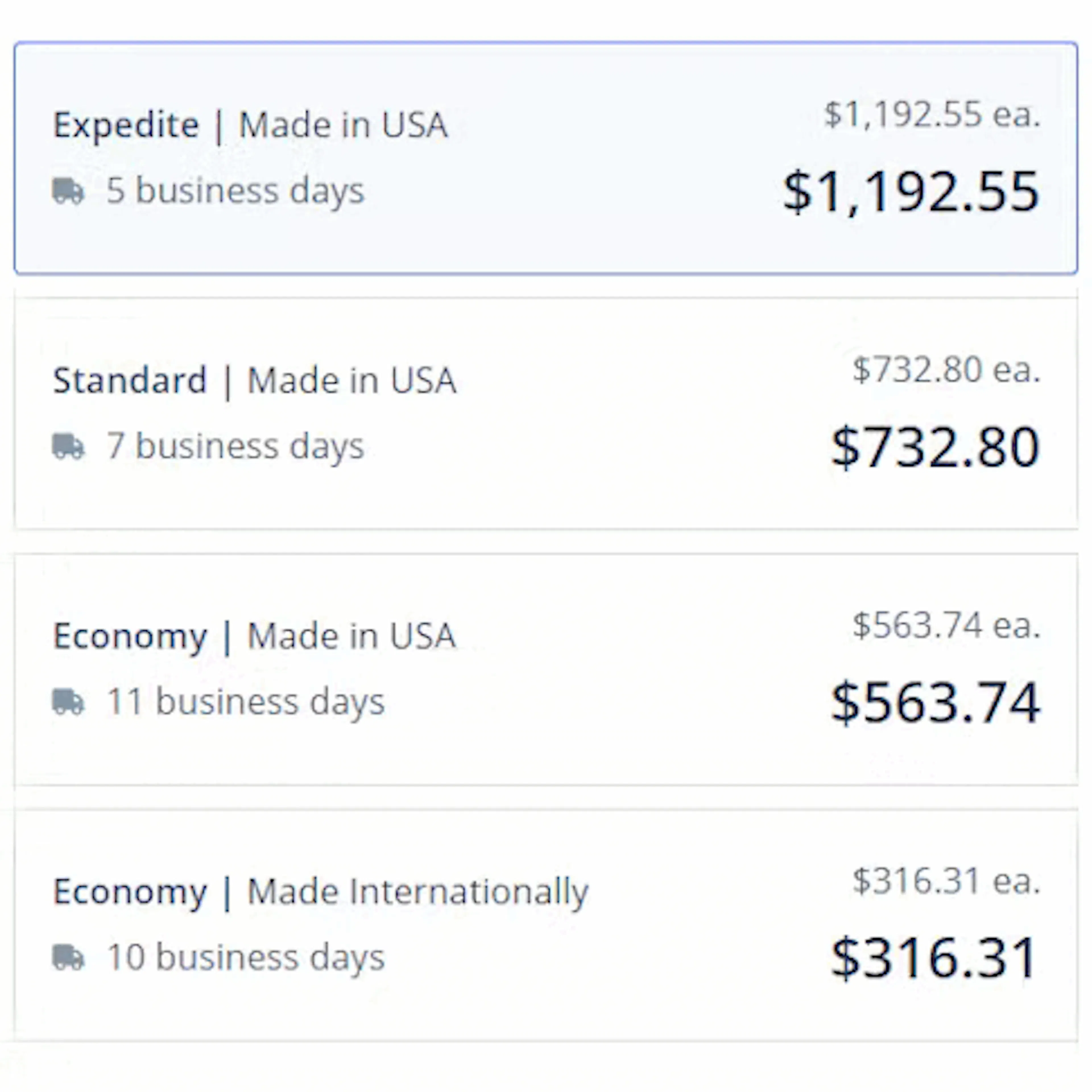The width and height of the screenshot is (1092, 1092).
Task: Pick the Economy Made in USA option
Action: point(546,669)
